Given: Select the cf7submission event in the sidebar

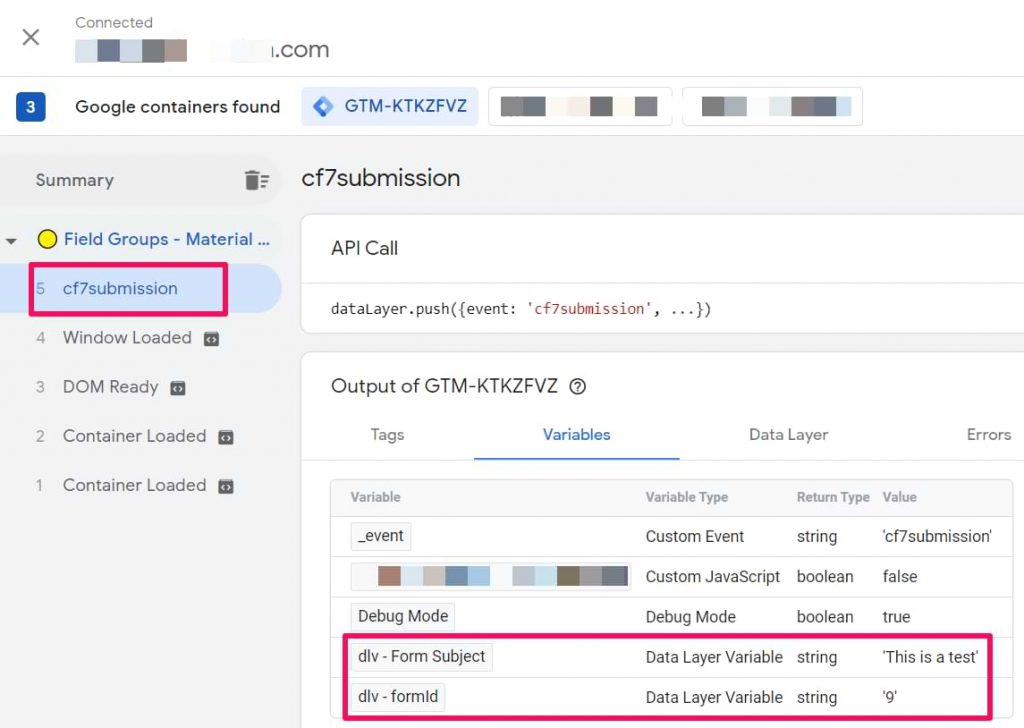Looking at the screenshot, I should click(x=120, y=289).
